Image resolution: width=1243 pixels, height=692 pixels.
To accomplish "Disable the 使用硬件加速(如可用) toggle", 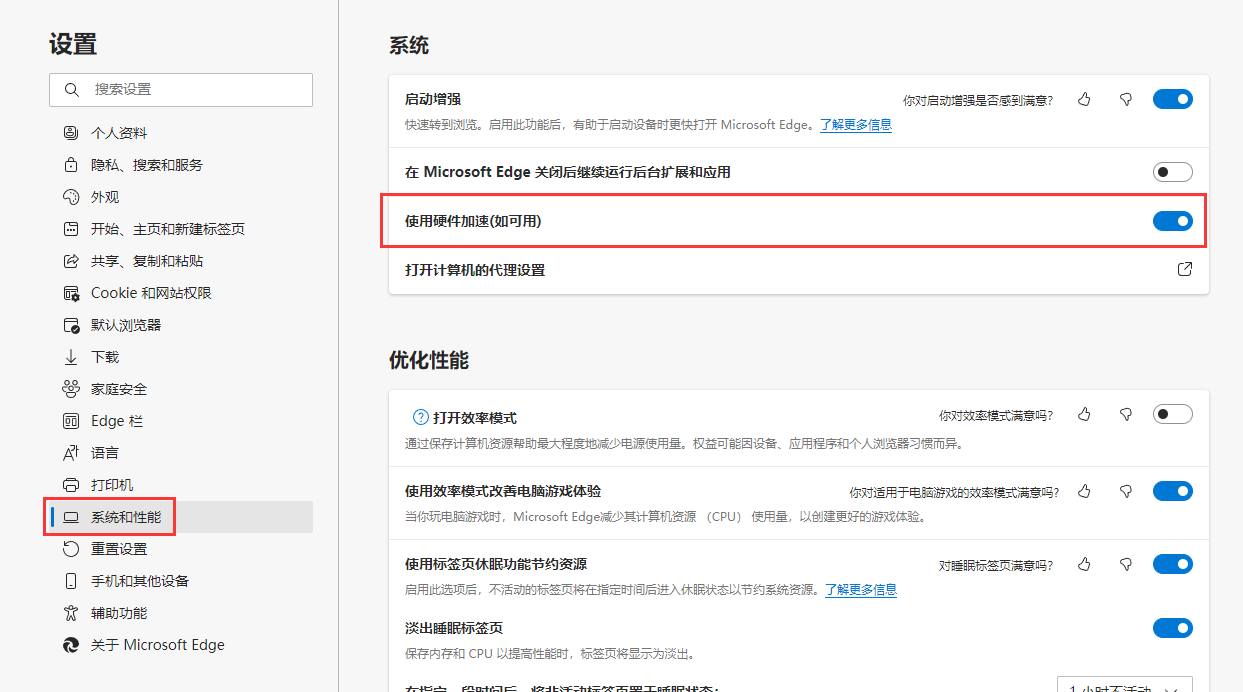I will (x=1173, y=221).
